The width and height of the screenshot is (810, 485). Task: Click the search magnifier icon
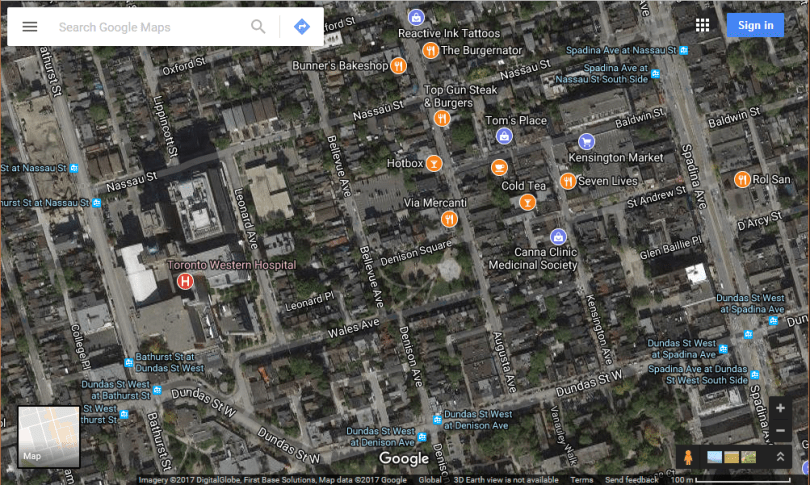[x=258, y=27]
